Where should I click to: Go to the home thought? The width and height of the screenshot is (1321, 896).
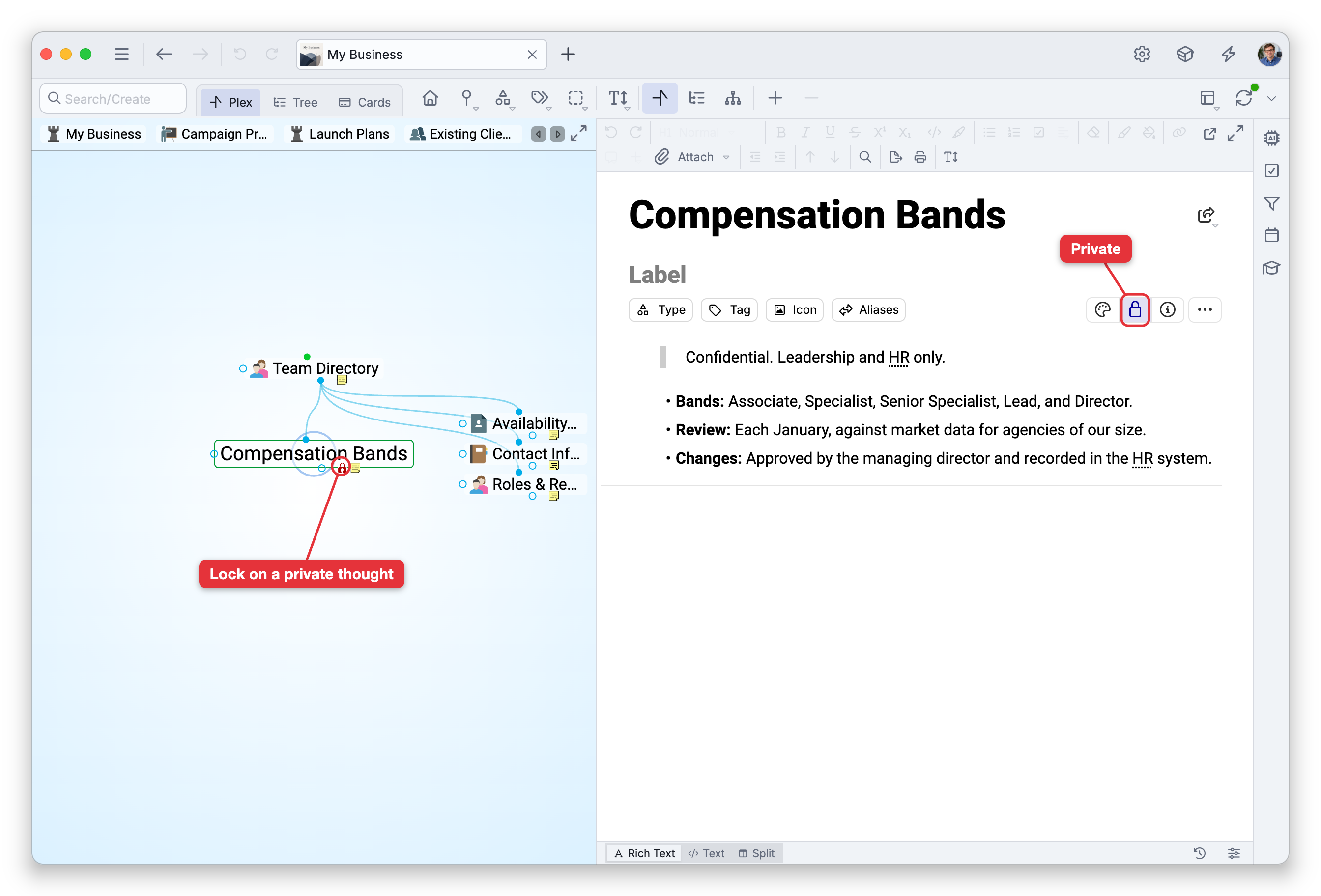tap(431, 98)
